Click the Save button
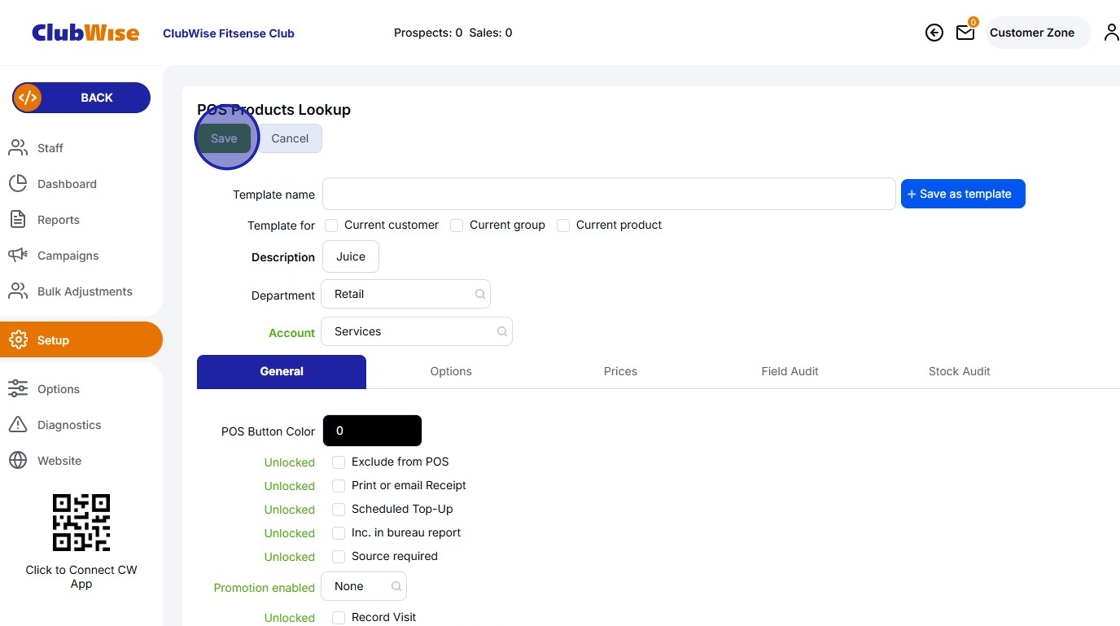 [x=224, y=139]
